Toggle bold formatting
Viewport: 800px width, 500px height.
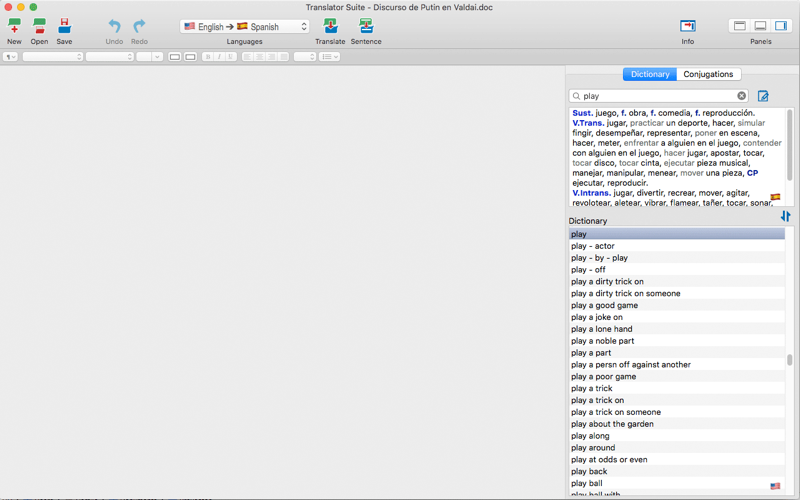[208, 57]
